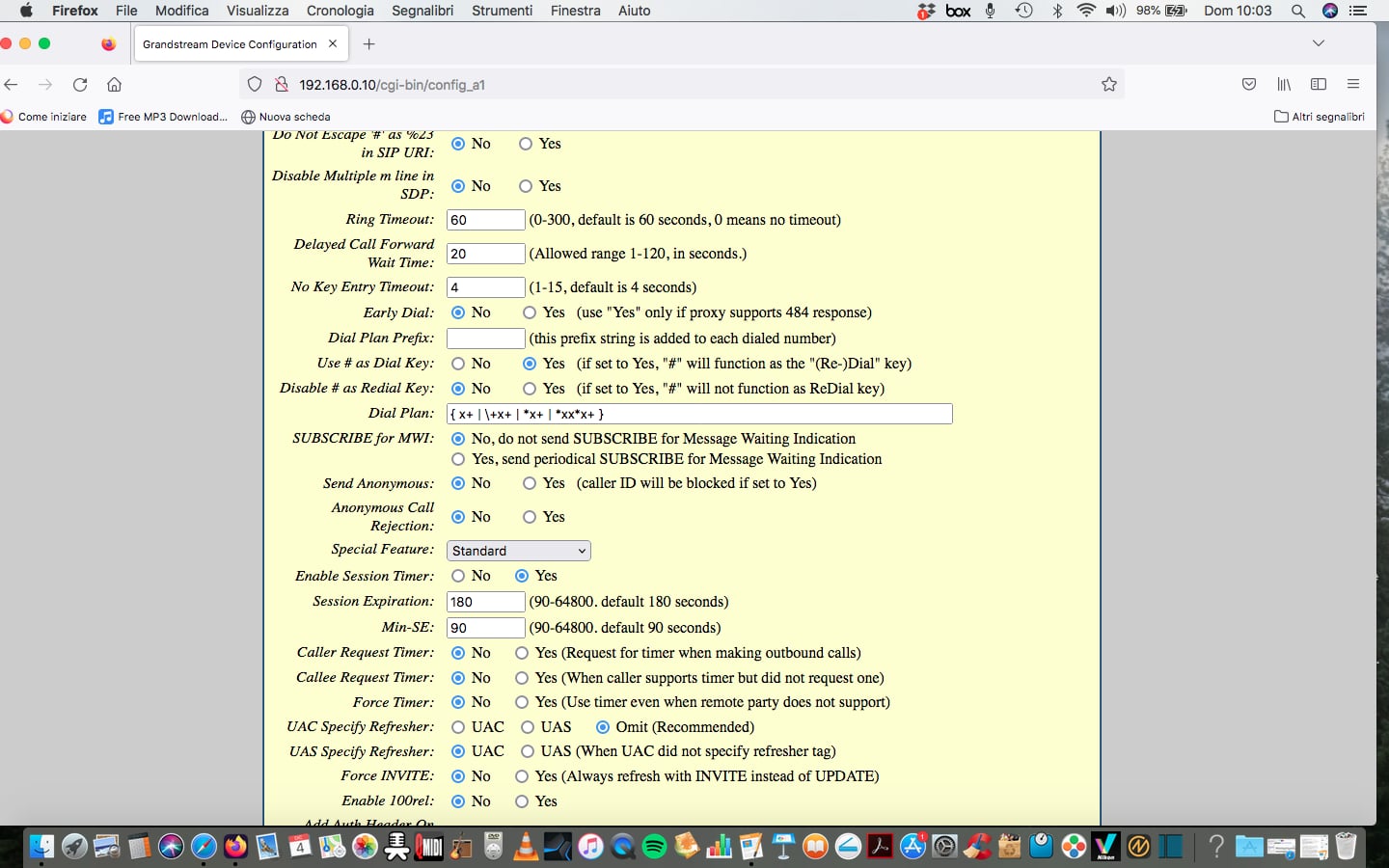This screenshot has width=1389, height=868.
Task: Select No for Use # as Dial Key
Action: (458, 364)
